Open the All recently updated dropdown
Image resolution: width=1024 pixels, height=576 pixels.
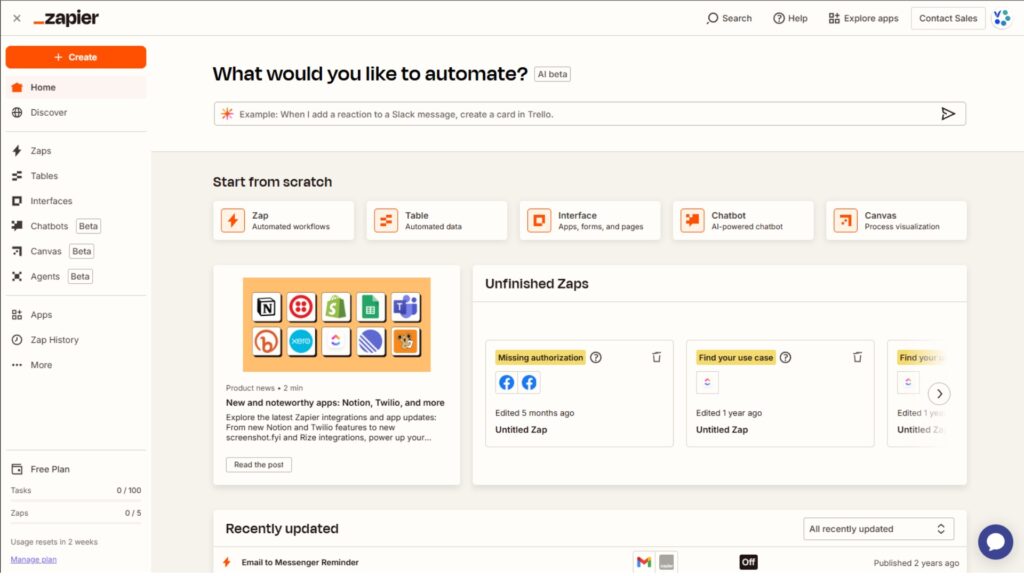coord(878,529)
